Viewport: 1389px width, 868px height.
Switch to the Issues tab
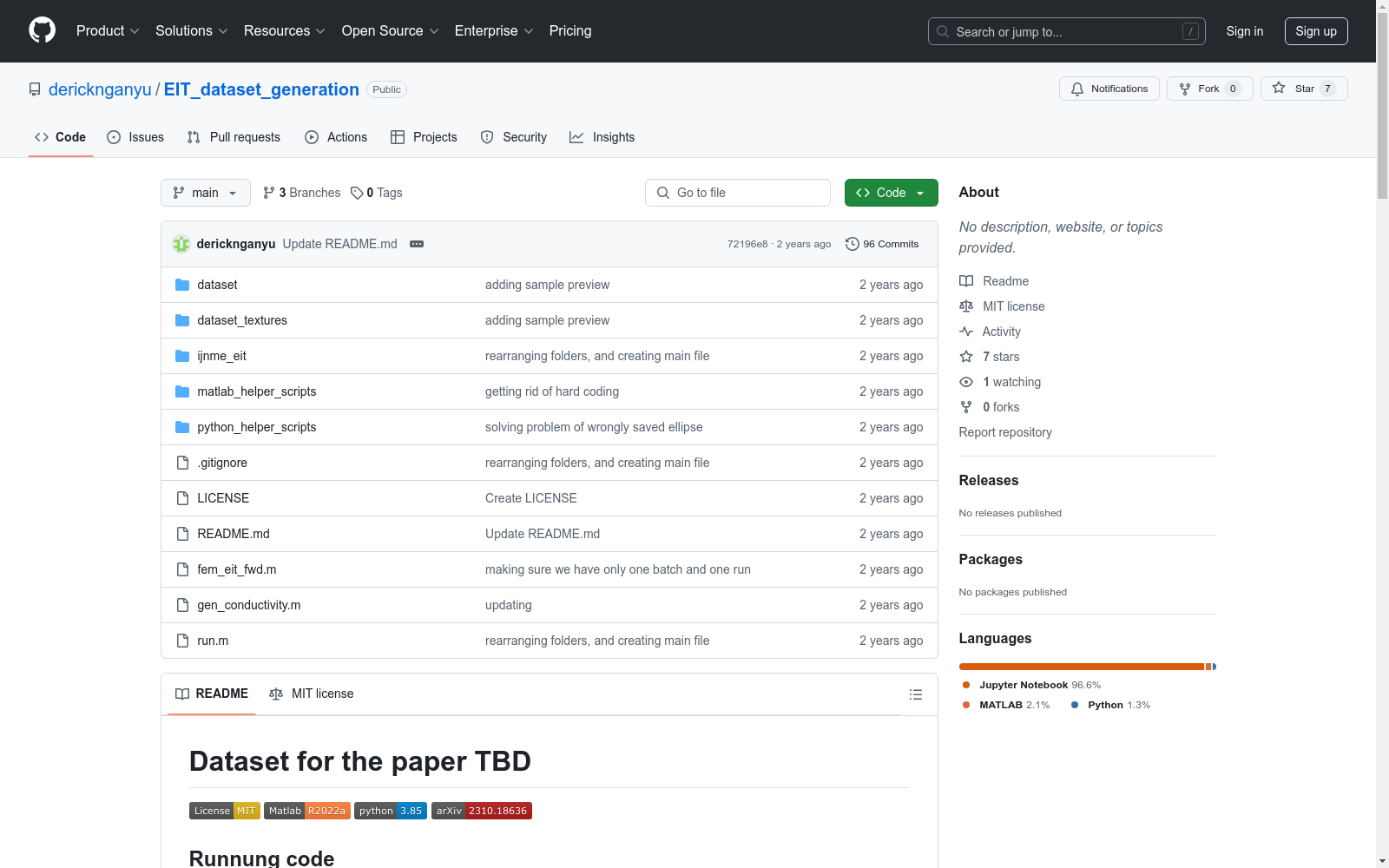[x=135, y=137]
